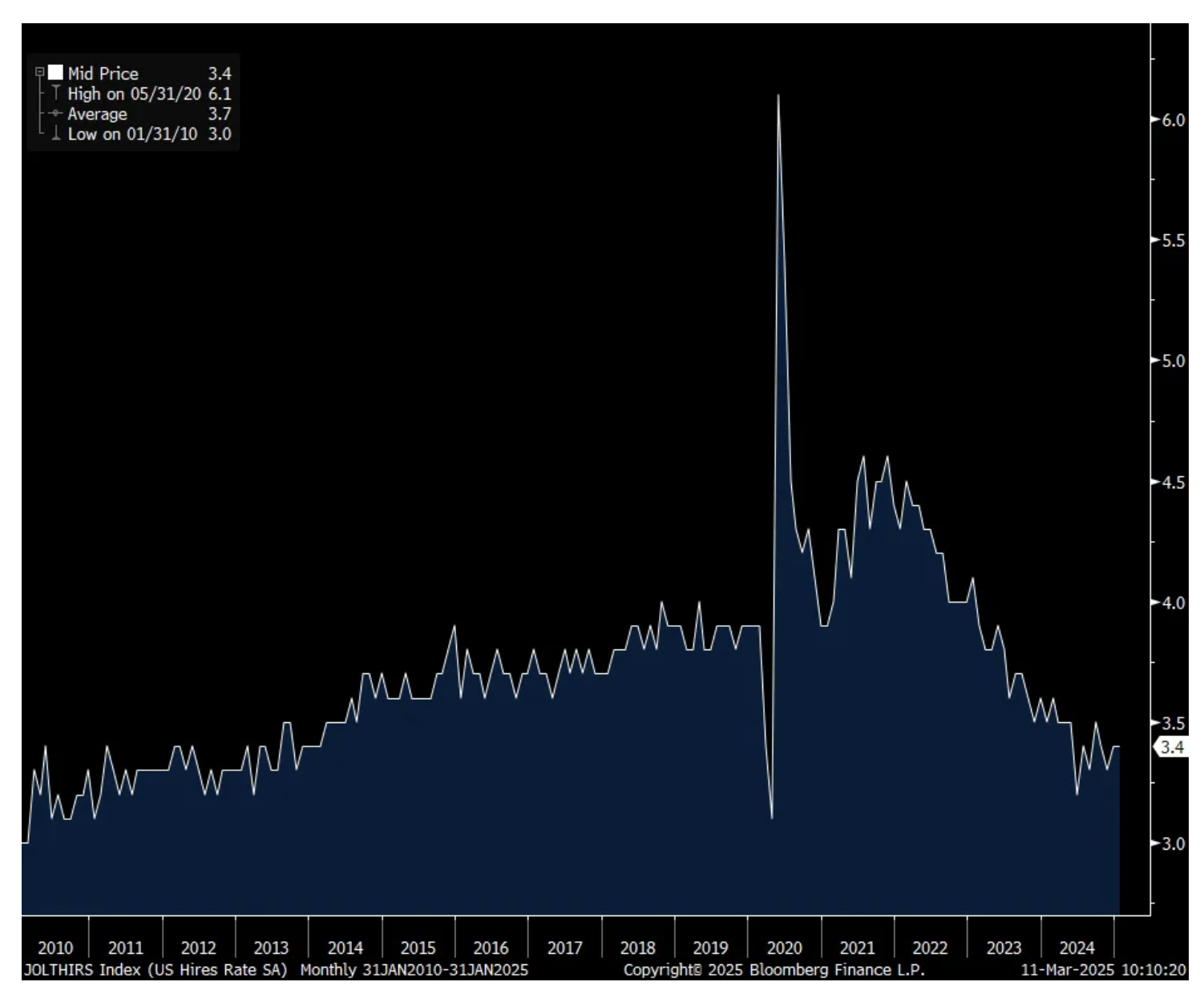Select the Average legend entry
The height and width of the screenshot is (994, 1204).
pos(97,114)
